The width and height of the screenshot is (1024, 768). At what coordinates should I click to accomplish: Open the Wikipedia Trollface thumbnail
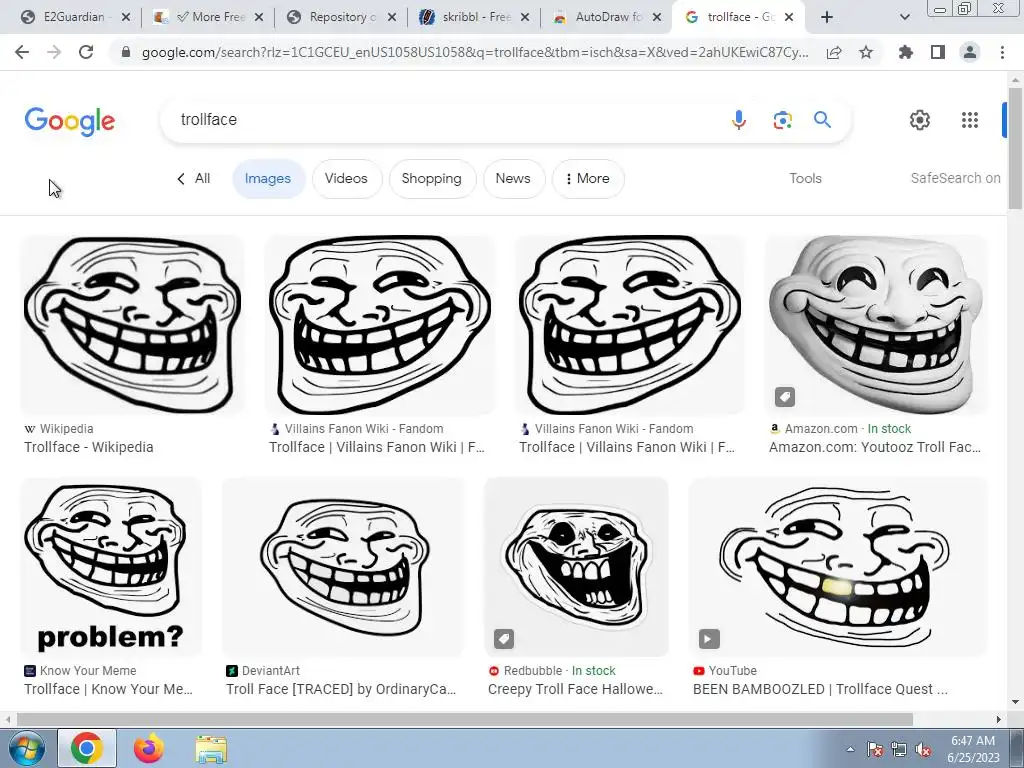(133, 325)
